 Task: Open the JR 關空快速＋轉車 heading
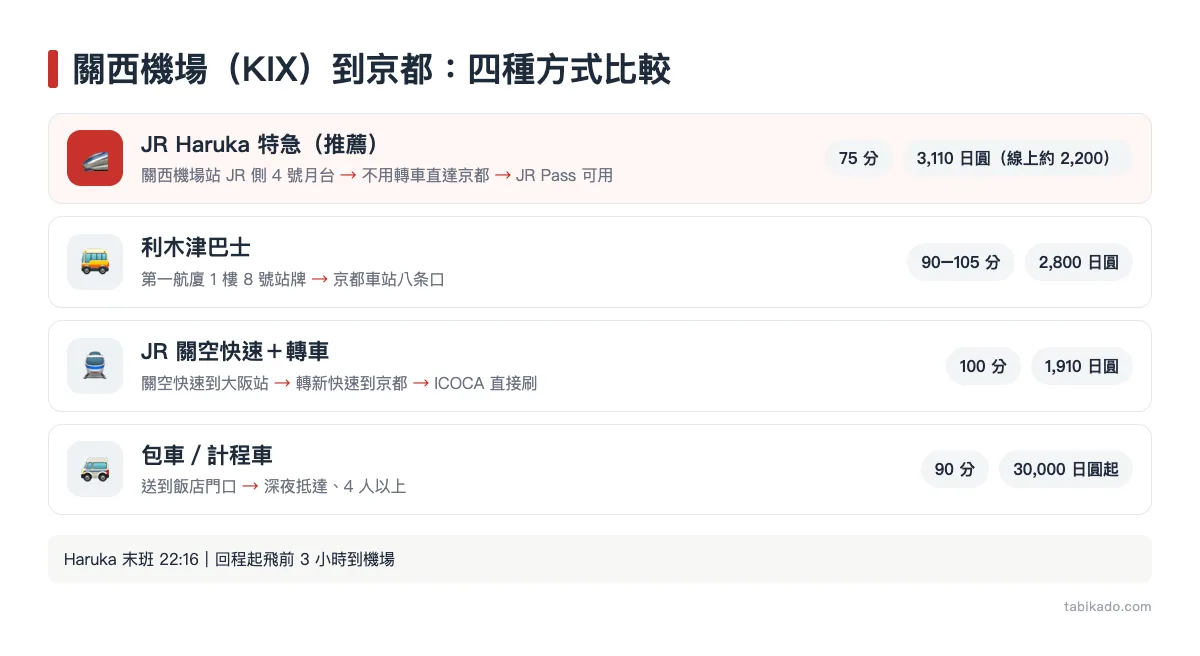pos(235,351)
